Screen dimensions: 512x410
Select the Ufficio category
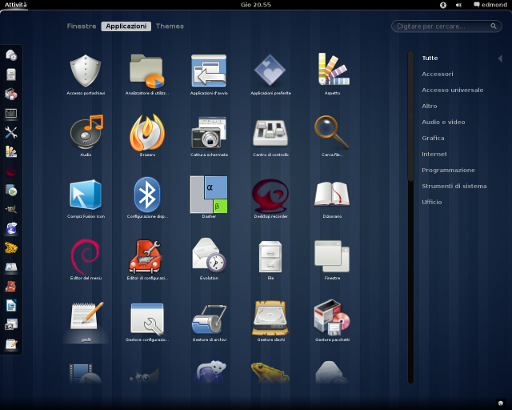pos(432,202)
